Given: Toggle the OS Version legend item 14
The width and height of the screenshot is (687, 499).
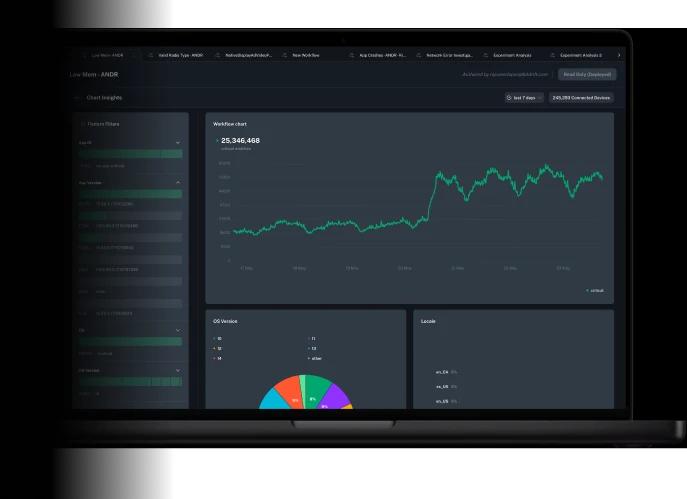Looking at the screenshot, I should [x=217, y=359].
